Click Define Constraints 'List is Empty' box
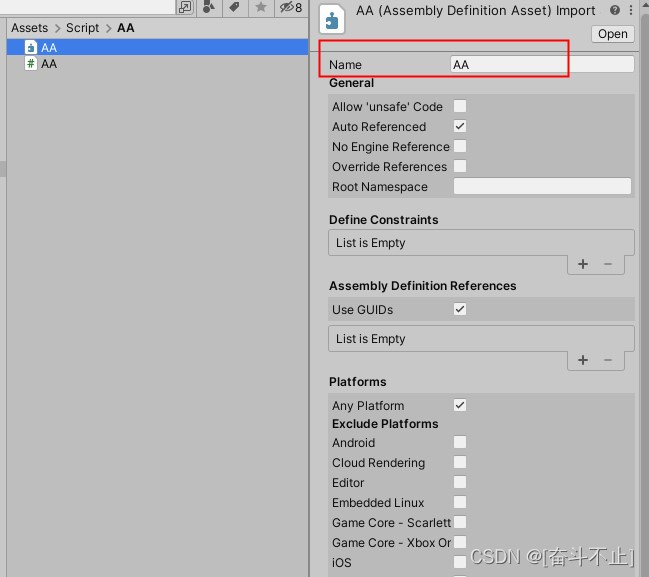 [481, 243]
